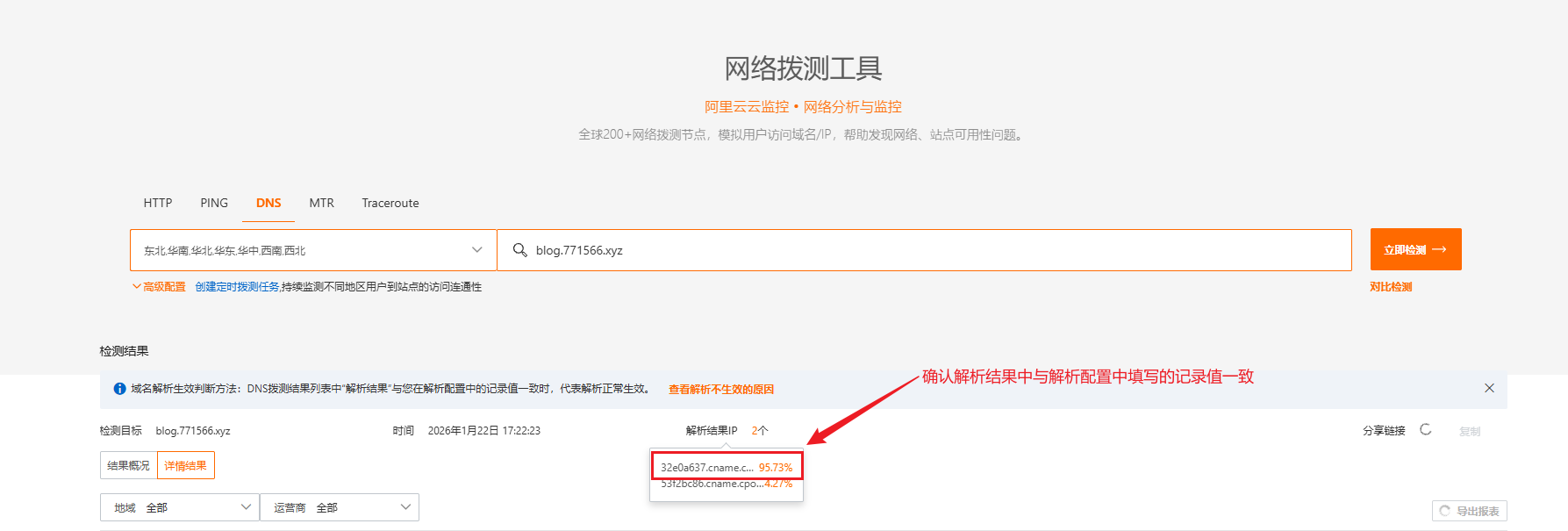Switch to the HTTP tab

click(x=158, y=203)
